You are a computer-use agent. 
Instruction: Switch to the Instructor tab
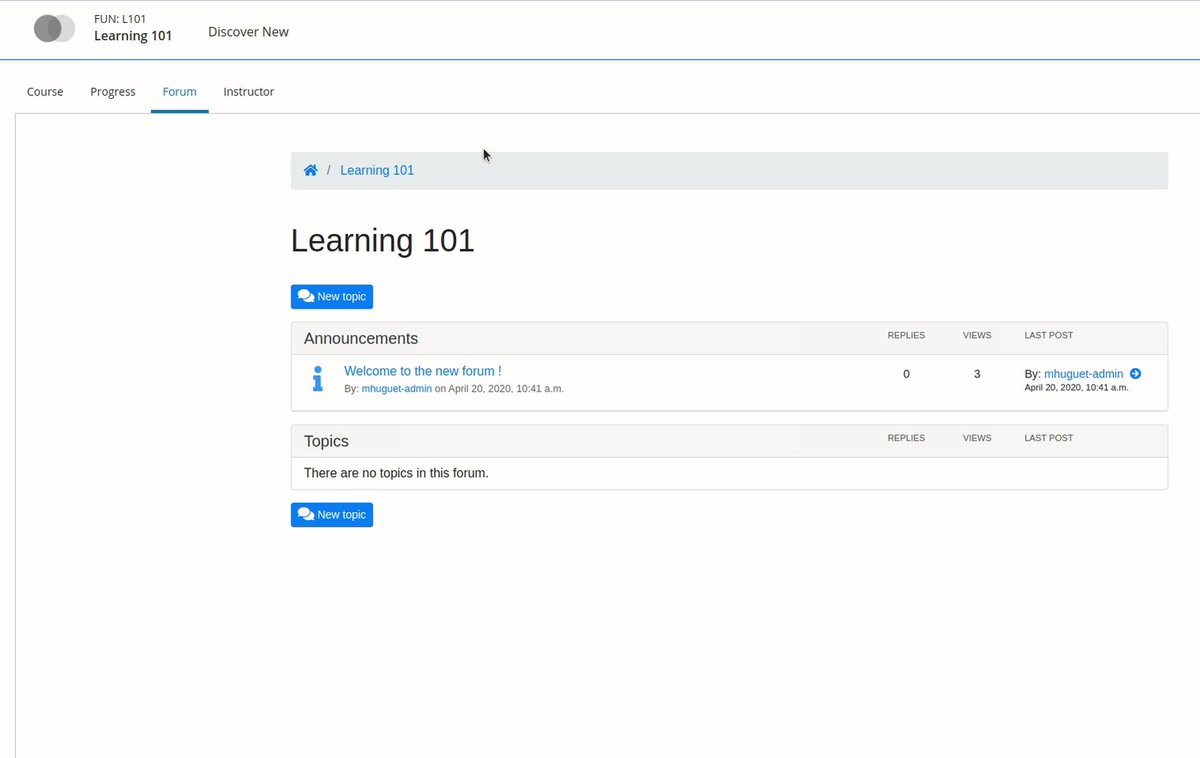(249, 91)
